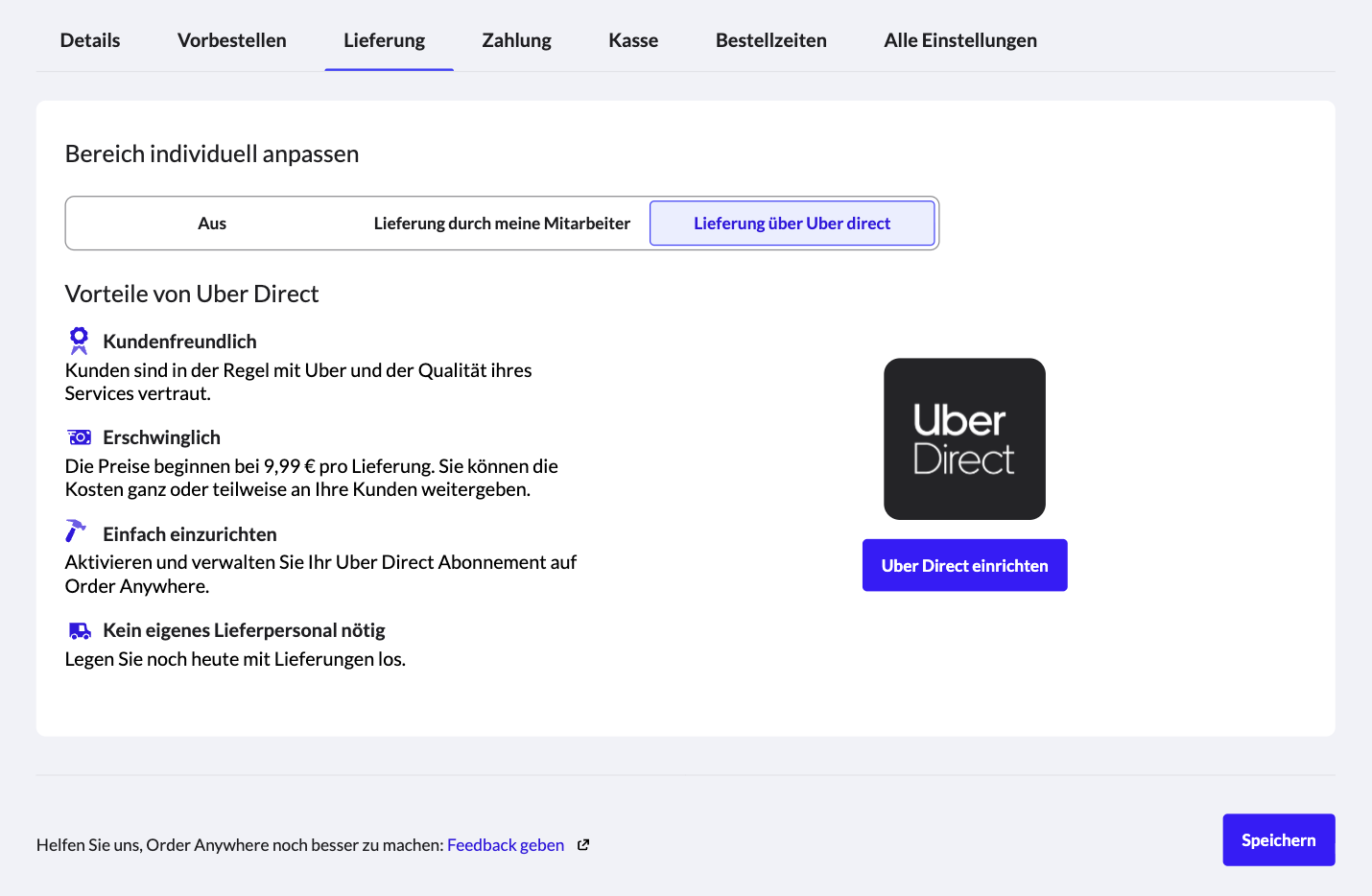Go to the Zahlung tab
The width and height of the screenshot is (1372, 896).
517,40
